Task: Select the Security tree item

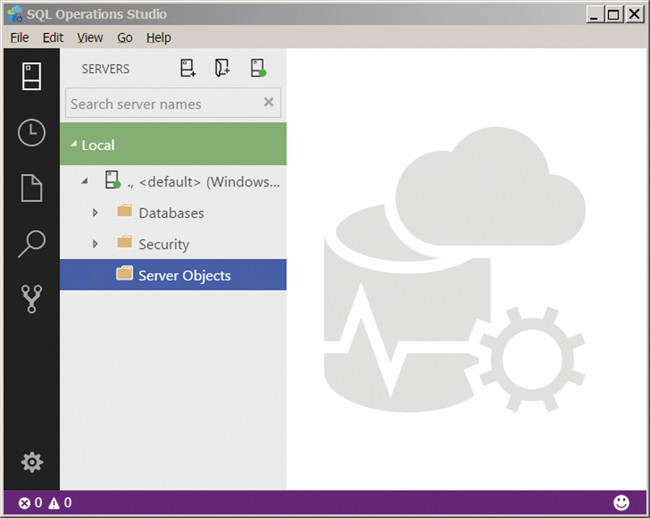Action: [x=173, y=244]
